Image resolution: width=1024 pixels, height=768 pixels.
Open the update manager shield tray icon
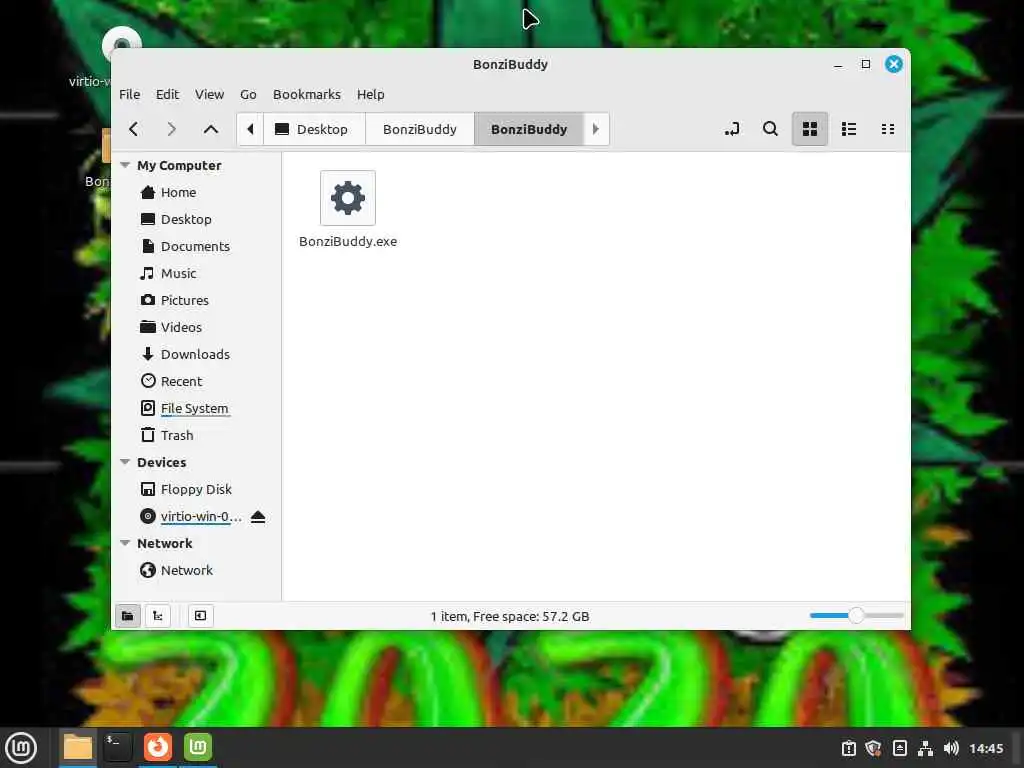point(874,748)
